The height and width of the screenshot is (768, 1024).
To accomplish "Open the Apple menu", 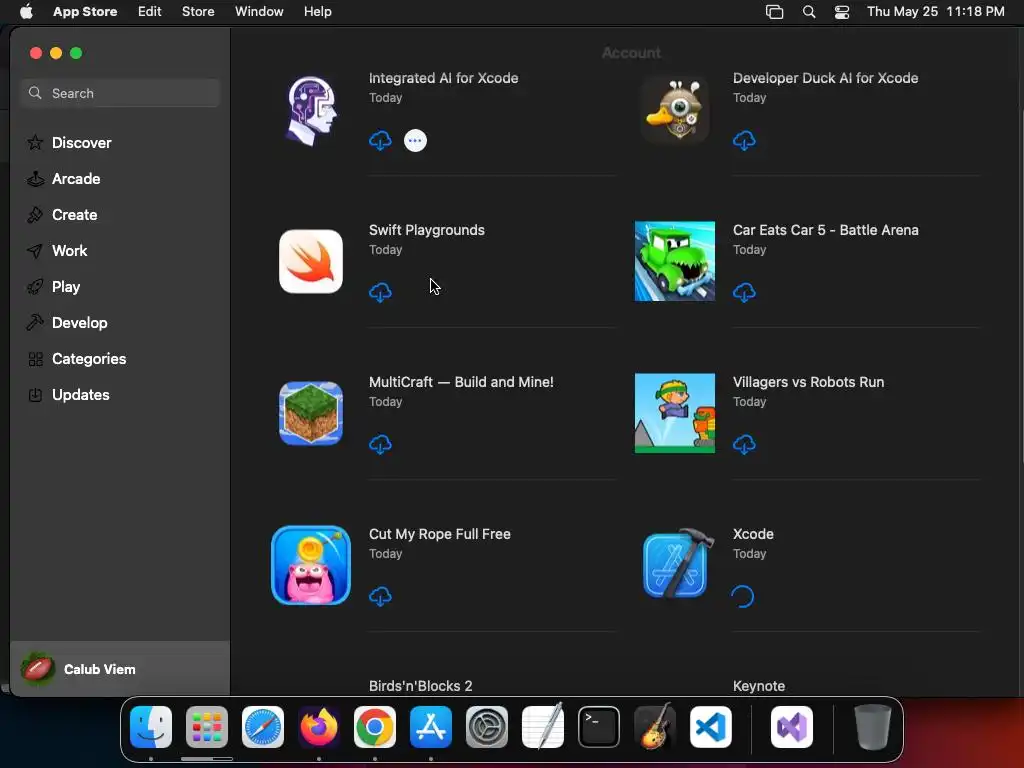I will (x=26, y=12).
